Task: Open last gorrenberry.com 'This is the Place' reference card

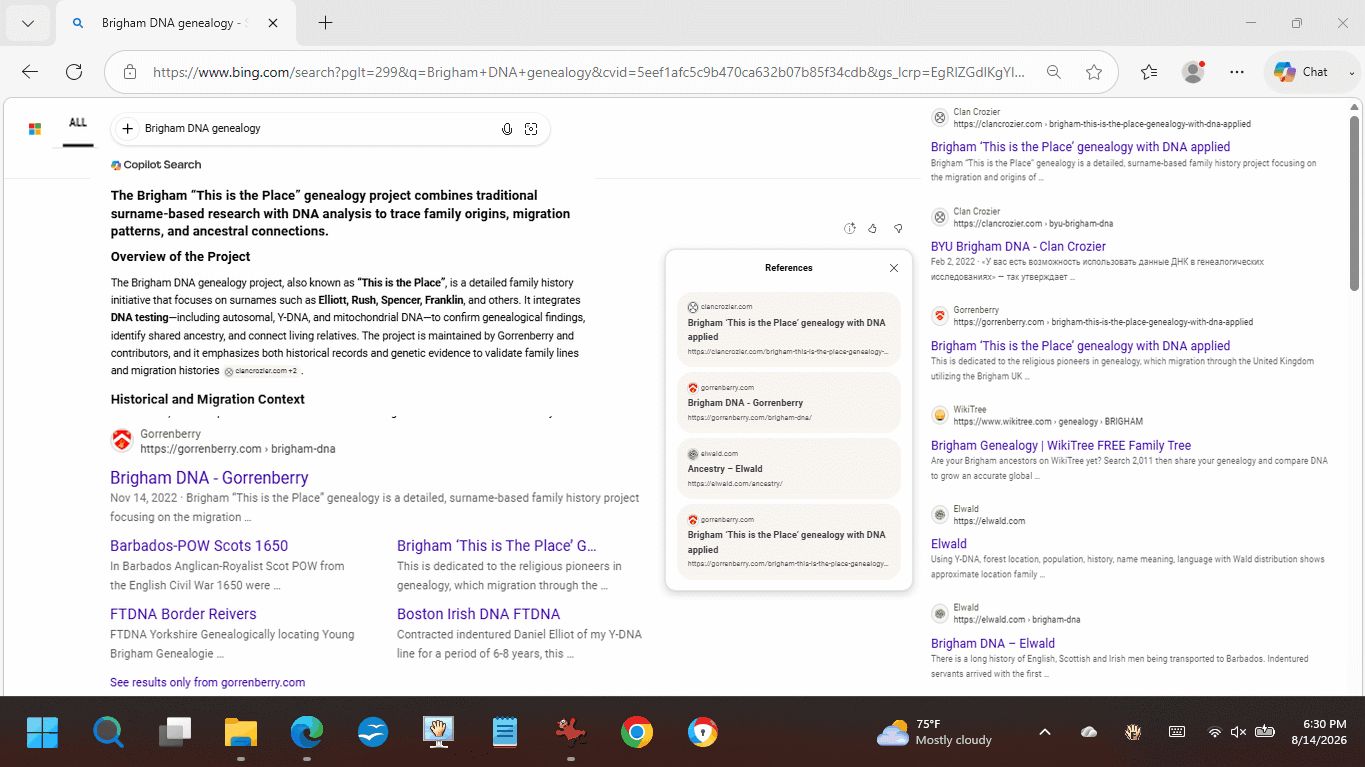Action: click(x=789, y=542)
